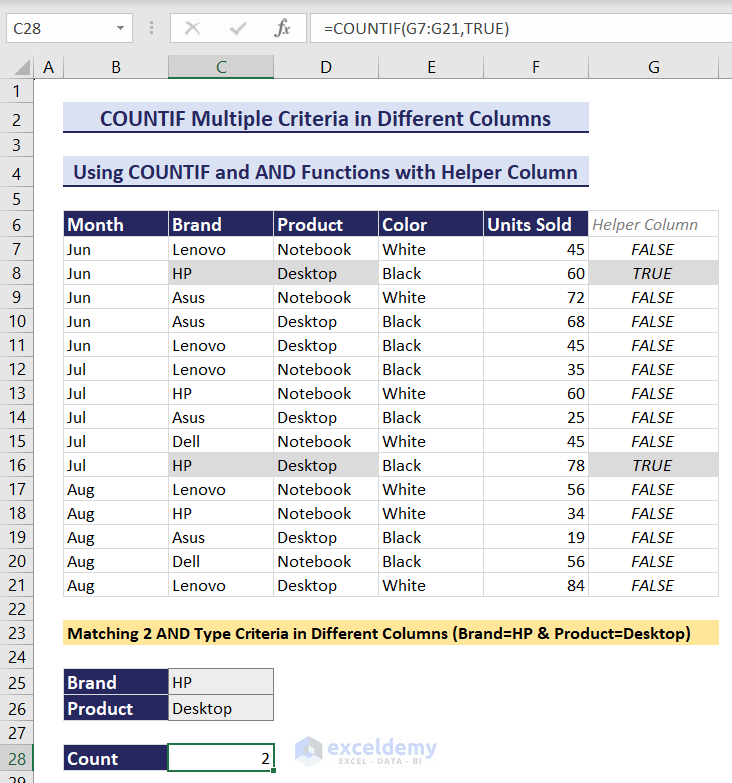
Task: Click 'Dell' brand cell in row 20
Action: pyautogui.click(x=221, y=561)
